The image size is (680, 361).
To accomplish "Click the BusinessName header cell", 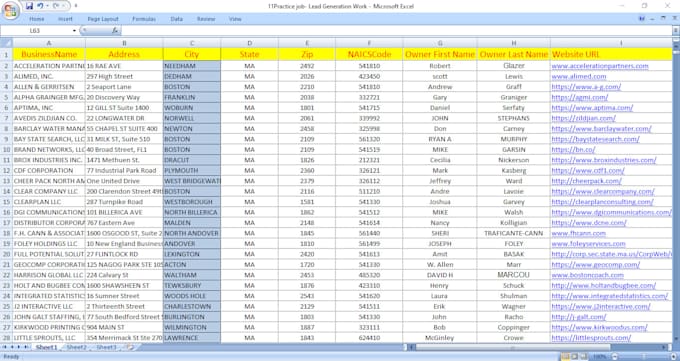I will click(x=49, y=54).
